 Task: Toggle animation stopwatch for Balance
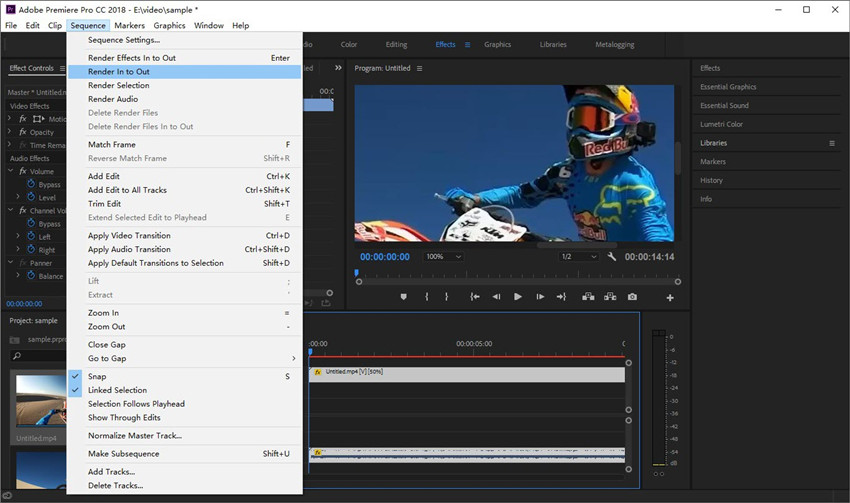click(31, 276)
